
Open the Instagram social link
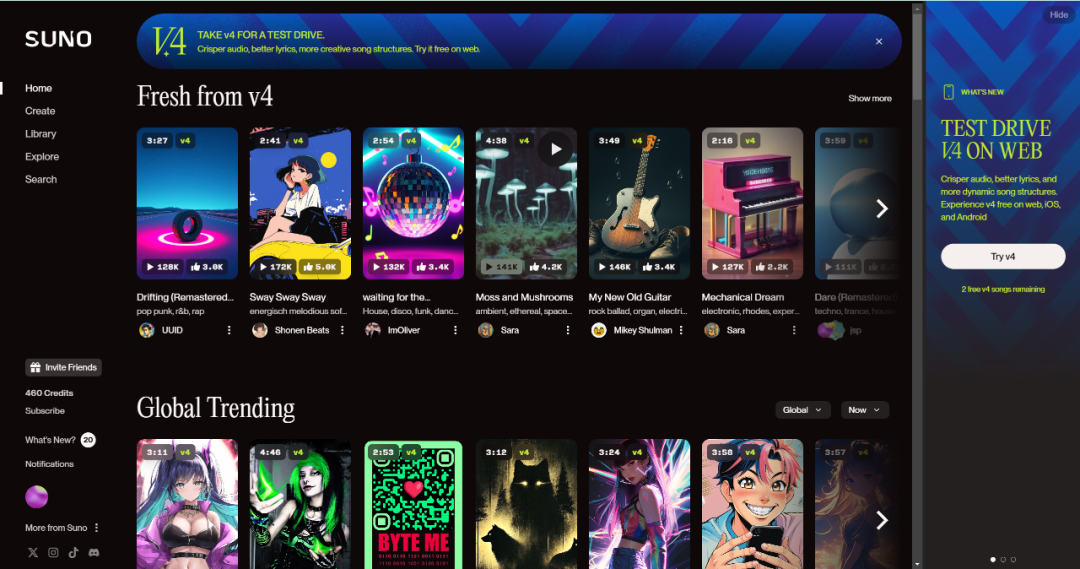click(x=53, y=552)
